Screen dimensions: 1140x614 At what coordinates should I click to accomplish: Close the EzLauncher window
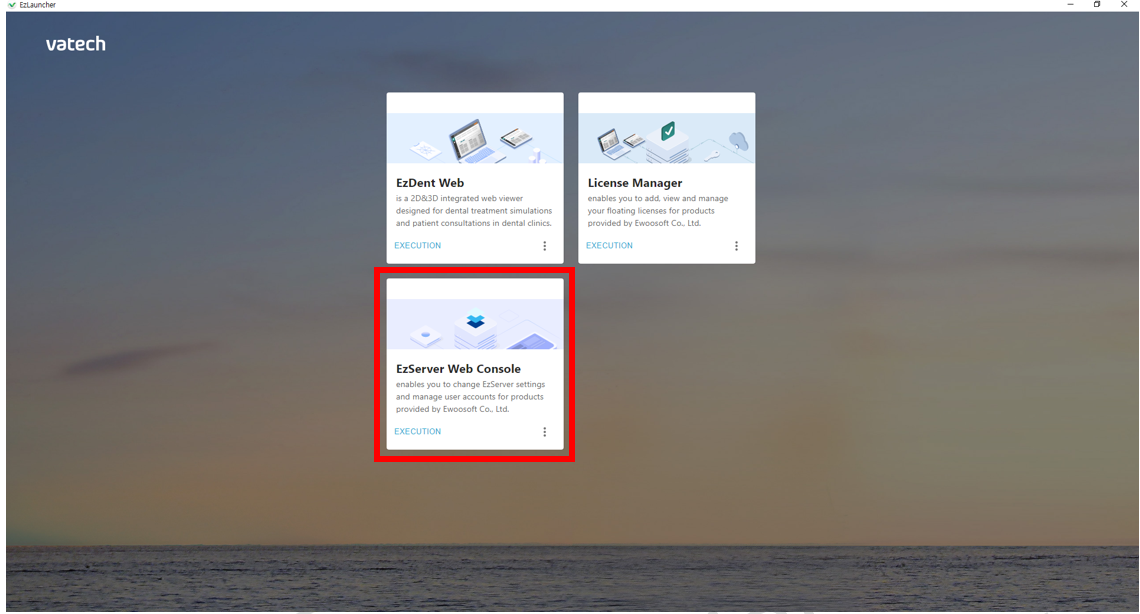coord(1124,4)
